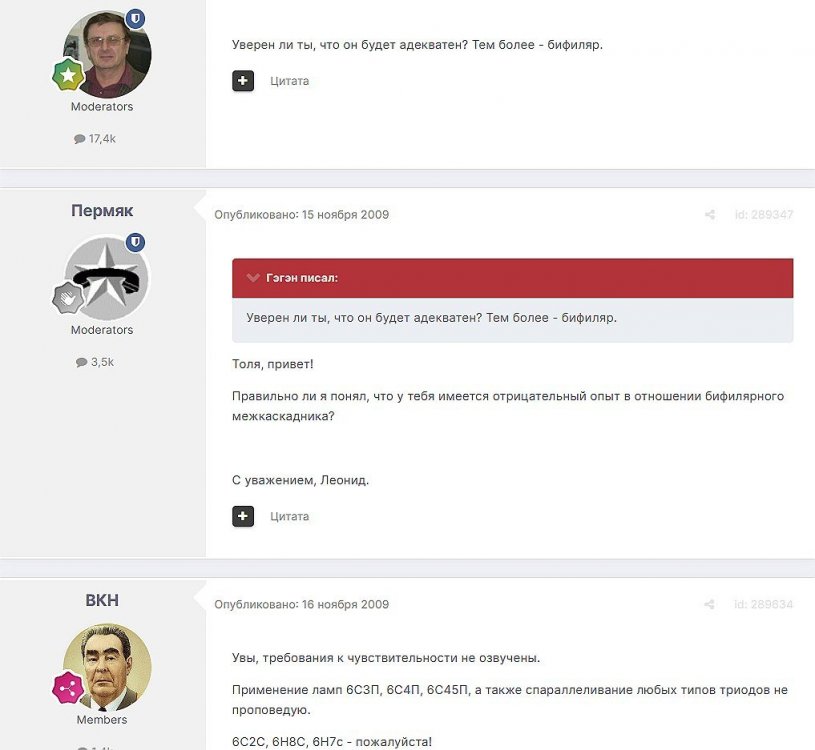Click the green star rank badge

click(68, 75)
